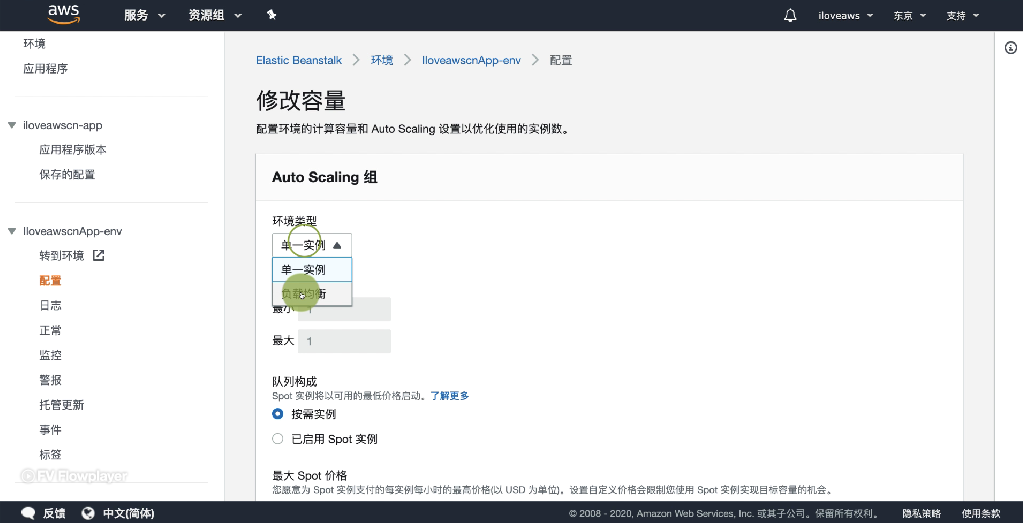Click the 最小 instances input field
Screen dimensions: 1023x523
coord(344,310)
